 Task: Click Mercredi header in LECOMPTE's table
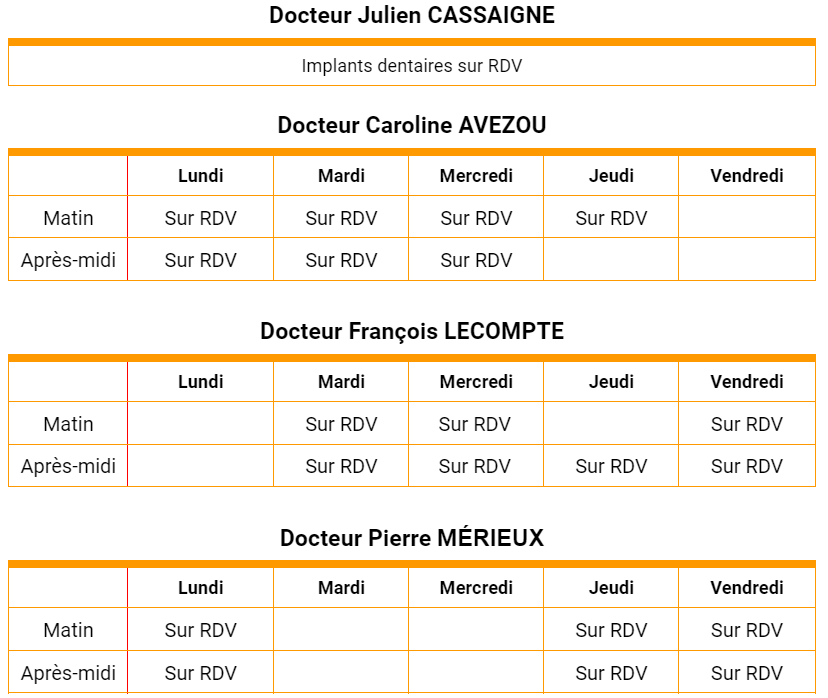pos(476,382)
